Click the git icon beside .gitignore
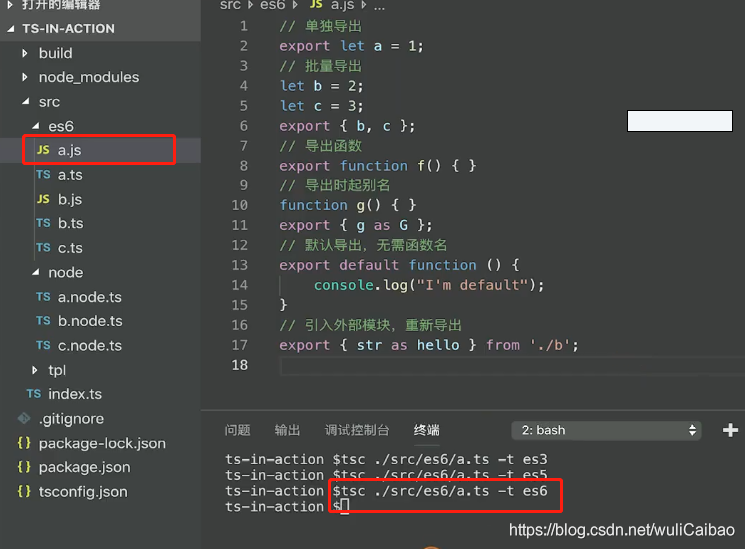Image resolution: width=745 pixels, height=549 pixels. click(x=24, y=418)
